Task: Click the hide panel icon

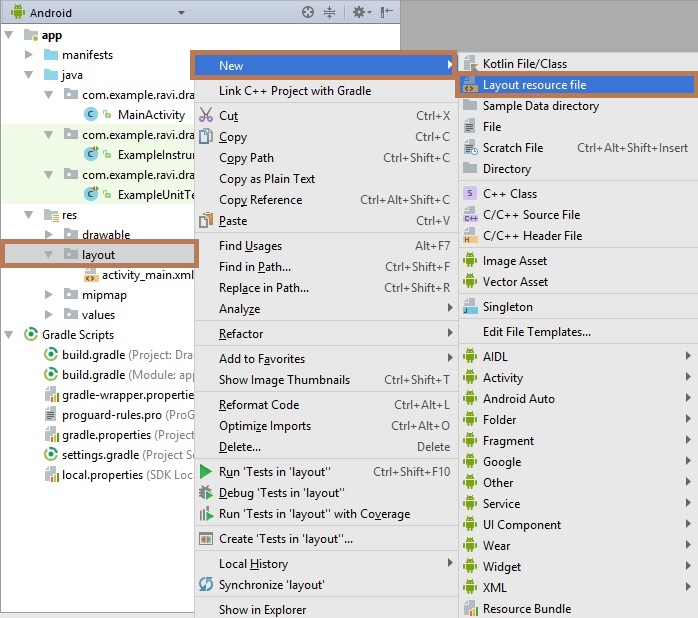Action: 386,12
